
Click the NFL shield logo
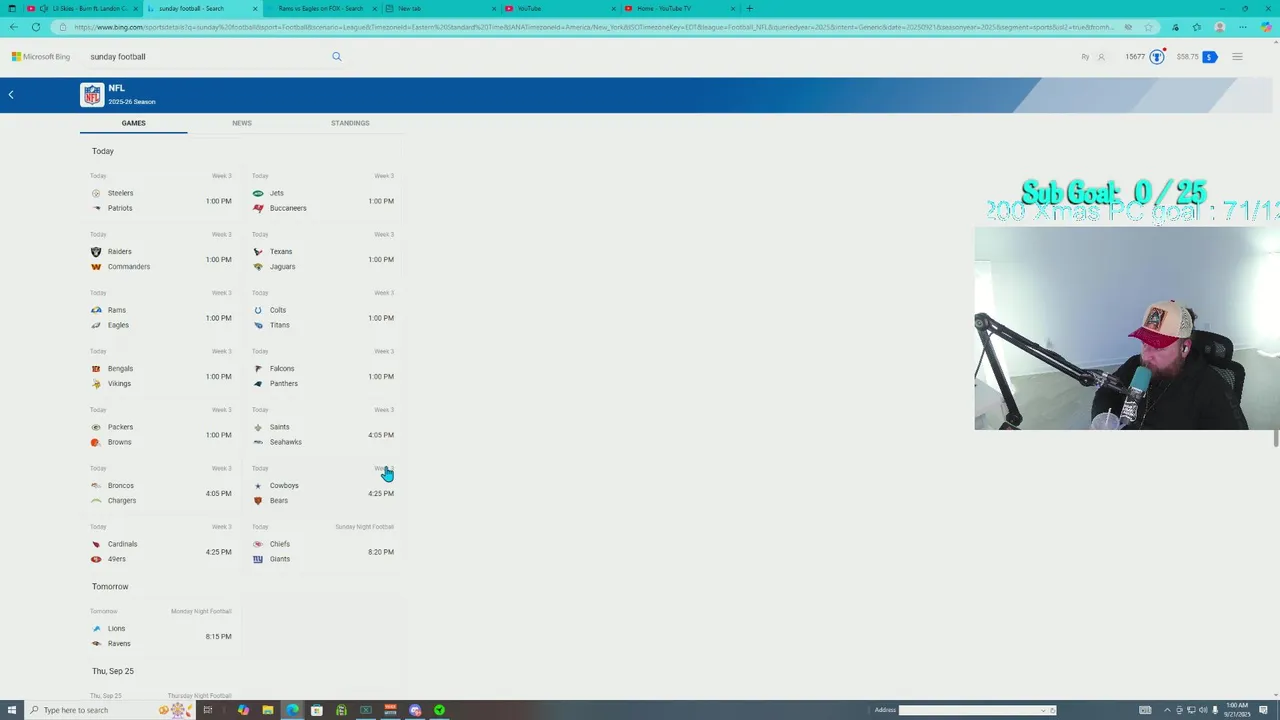click(92, 95)
